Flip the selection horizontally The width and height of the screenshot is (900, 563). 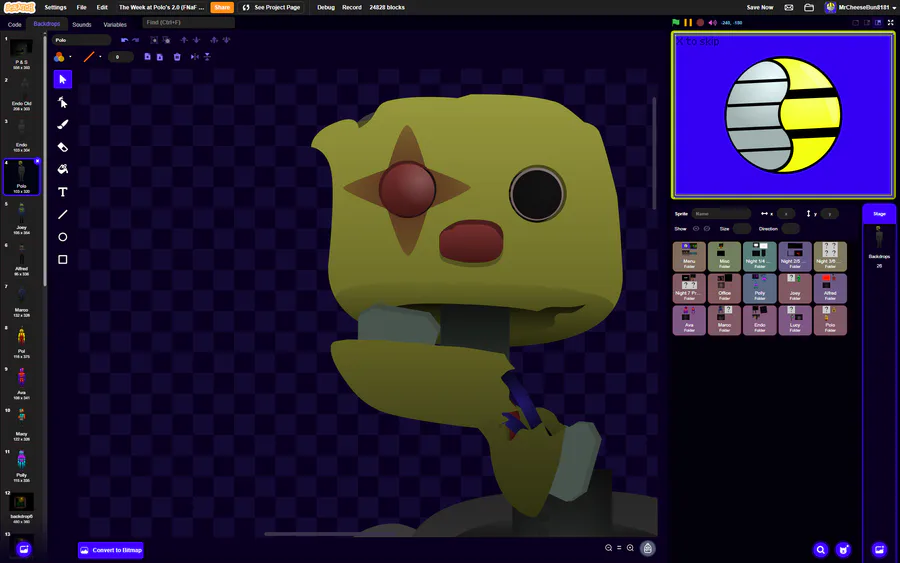[195, 57]
